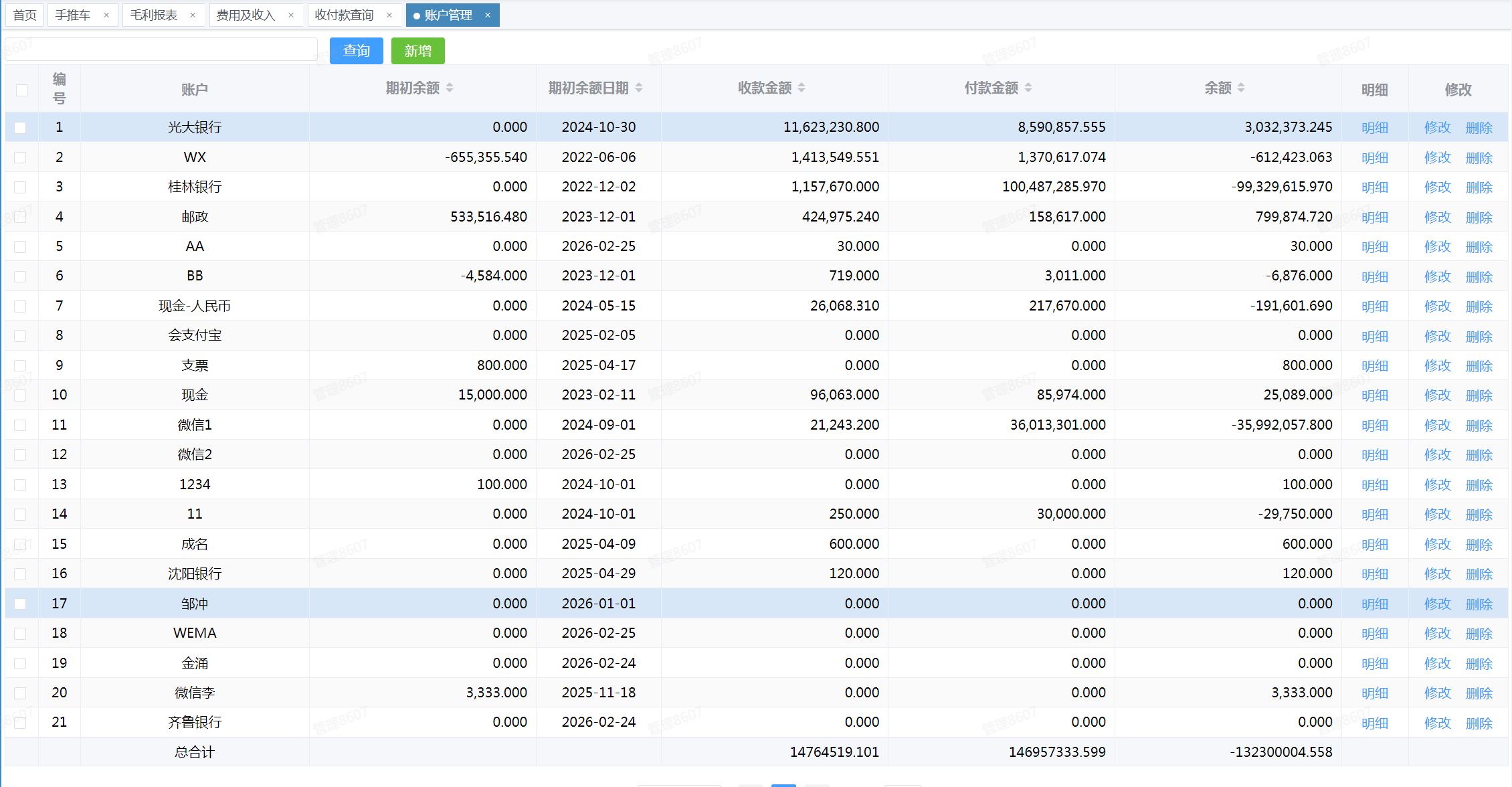
Task: Sort by 余额 column sort arrows
Action: [x=1241, y=88]
